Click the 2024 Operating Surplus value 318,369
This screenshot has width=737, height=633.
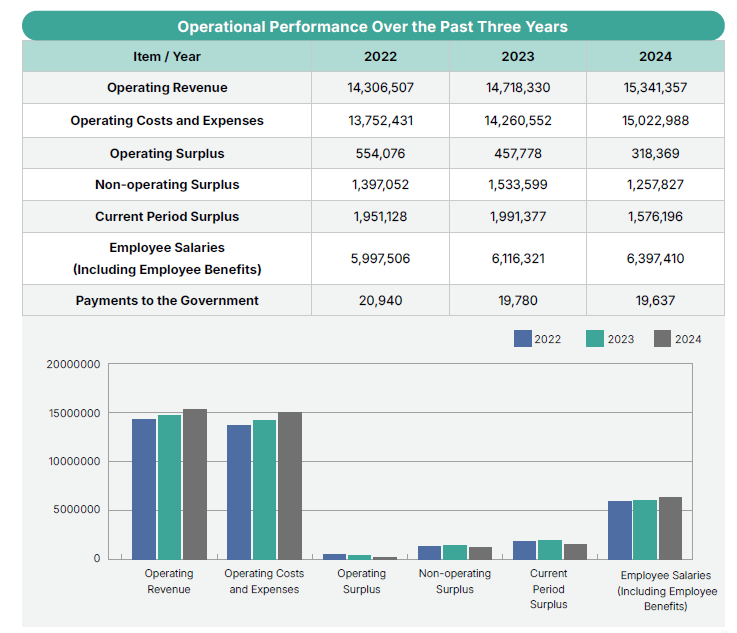655,153
